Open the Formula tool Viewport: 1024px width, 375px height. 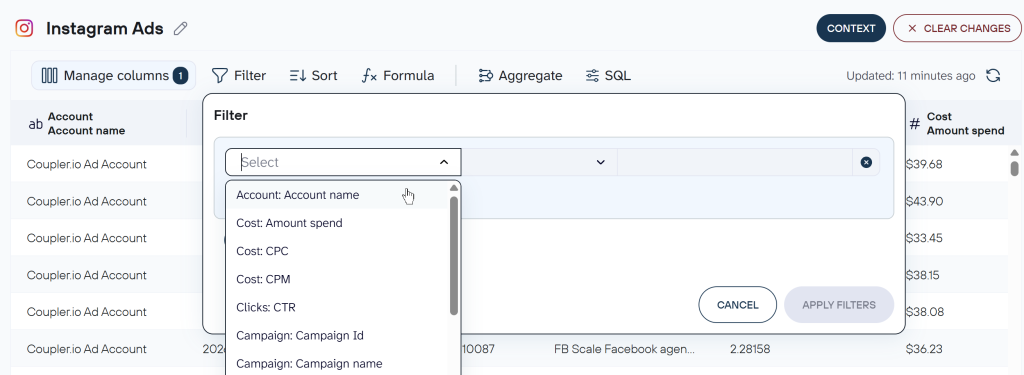point(398,76)
